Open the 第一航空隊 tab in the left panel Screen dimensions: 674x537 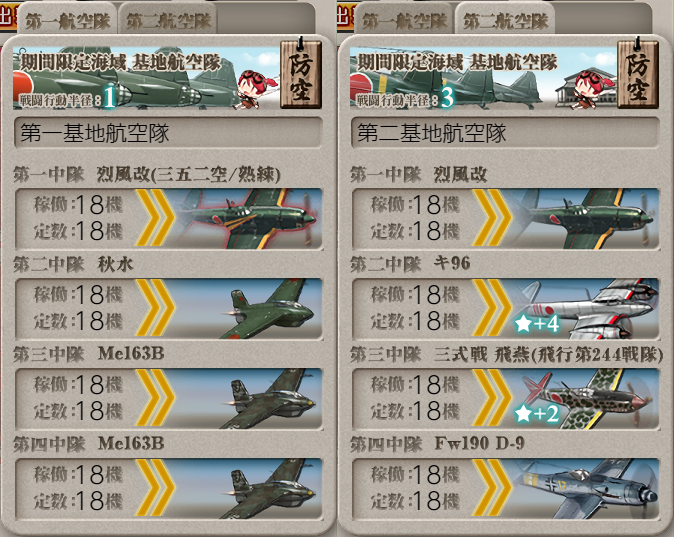(x=67, y=20)
